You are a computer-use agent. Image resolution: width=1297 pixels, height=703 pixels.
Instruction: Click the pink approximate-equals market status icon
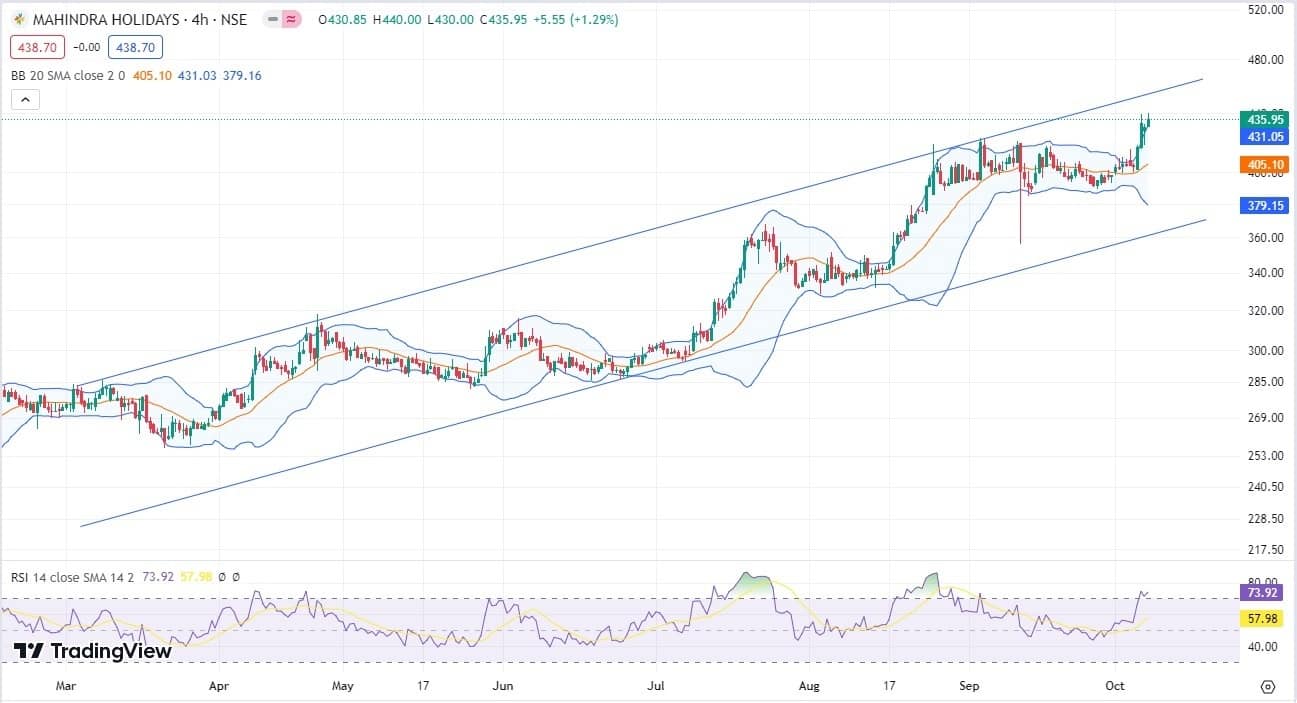[292, 20]
